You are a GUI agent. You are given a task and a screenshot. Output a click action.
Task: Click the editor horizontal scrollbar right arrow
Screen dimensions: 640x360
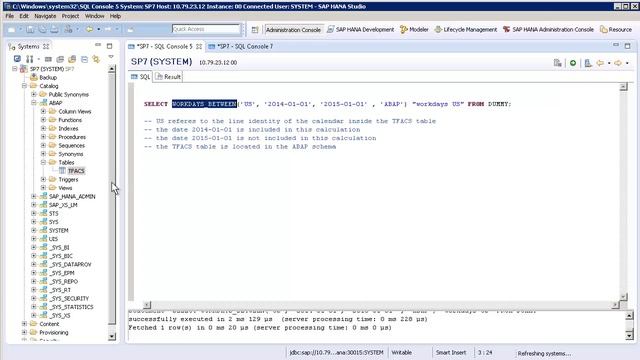615,305
